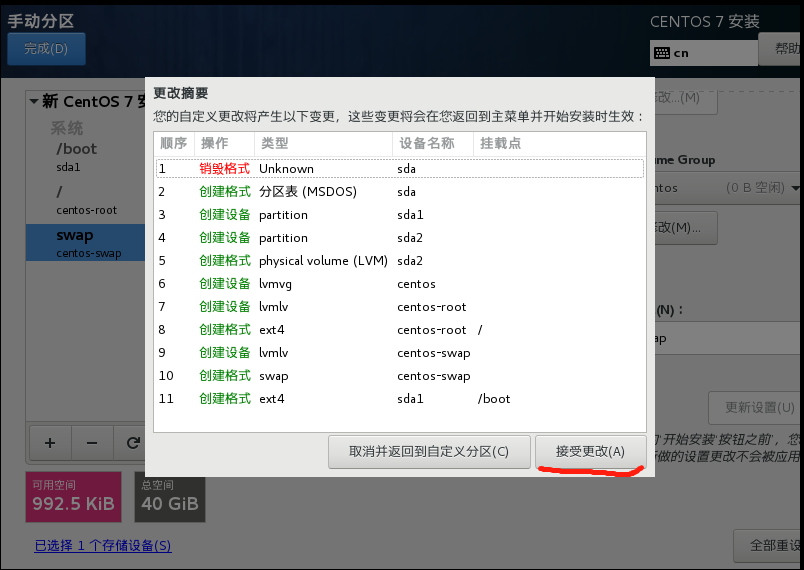This screenshot has width=804, height=570.
Task: Click the cn keyboard layout field
Action: click(x=704, y=53)
